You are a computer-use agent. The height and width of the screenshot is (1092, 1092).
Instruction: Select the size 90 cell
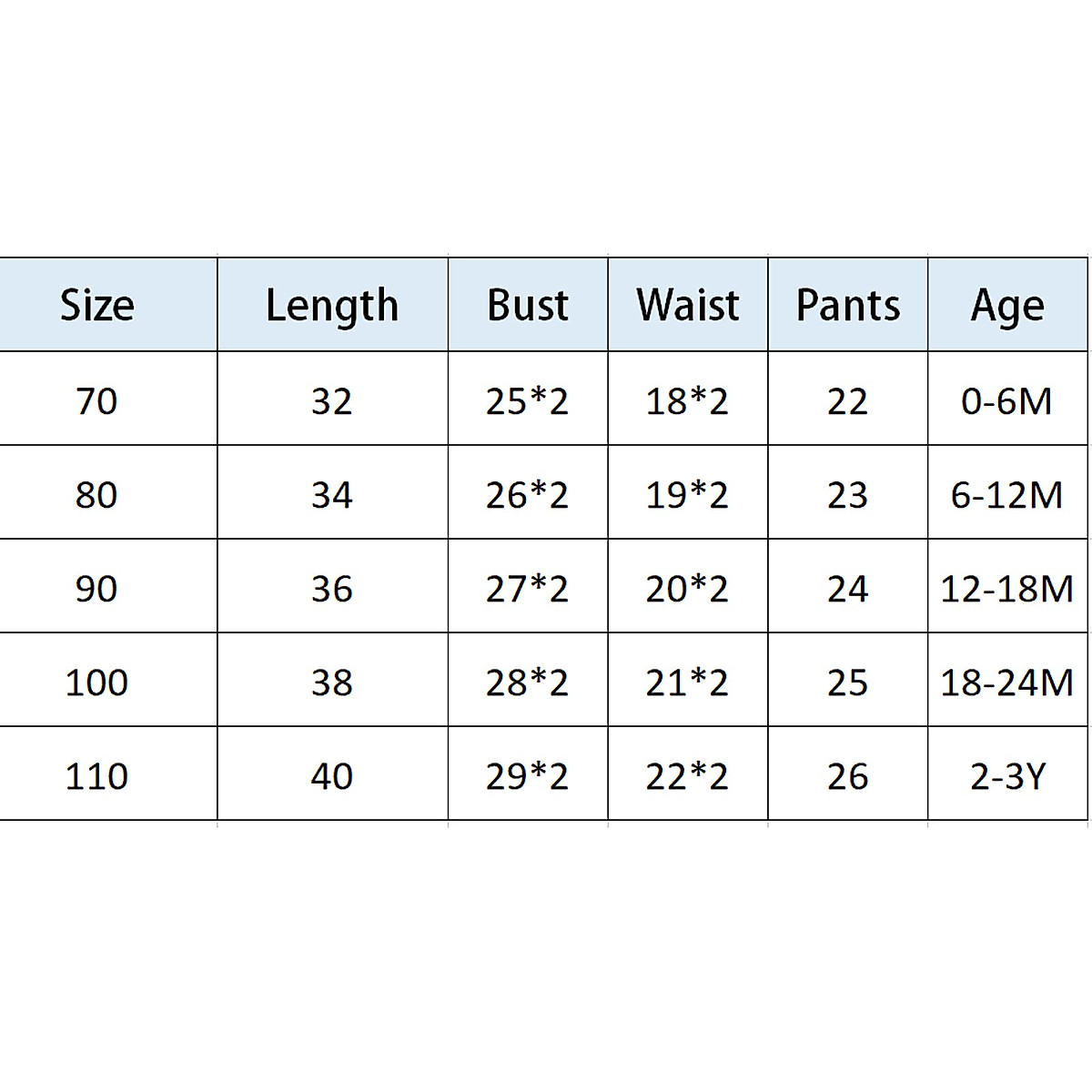point(96,588)
